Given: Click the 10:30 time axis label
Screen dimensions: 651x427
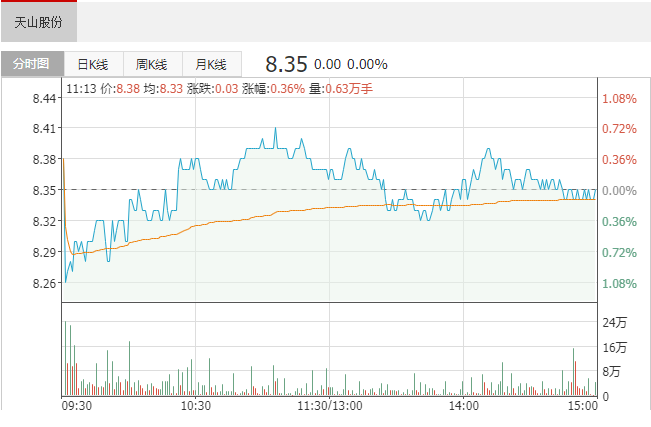Looking at the screenshot, I should pos(196,405).
